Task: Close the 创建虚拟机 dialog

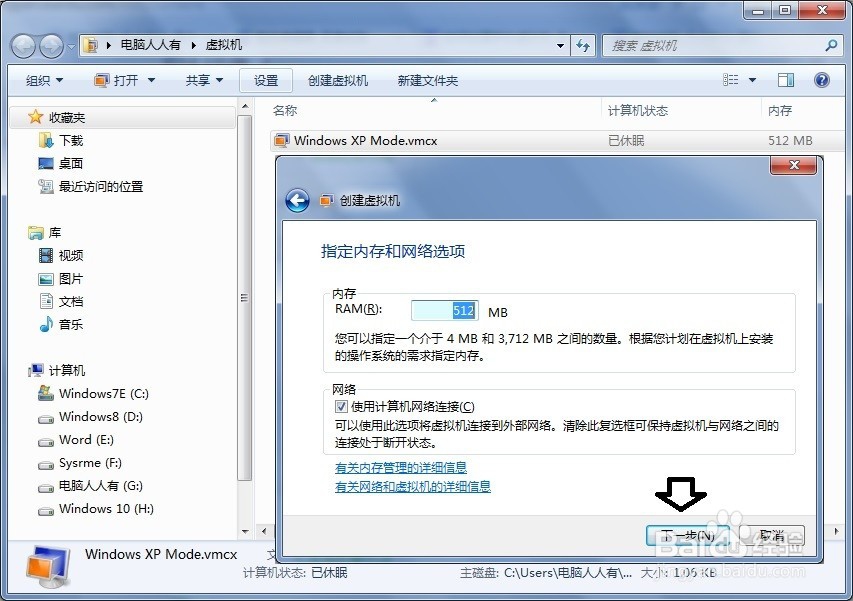Action: [794, 165]
